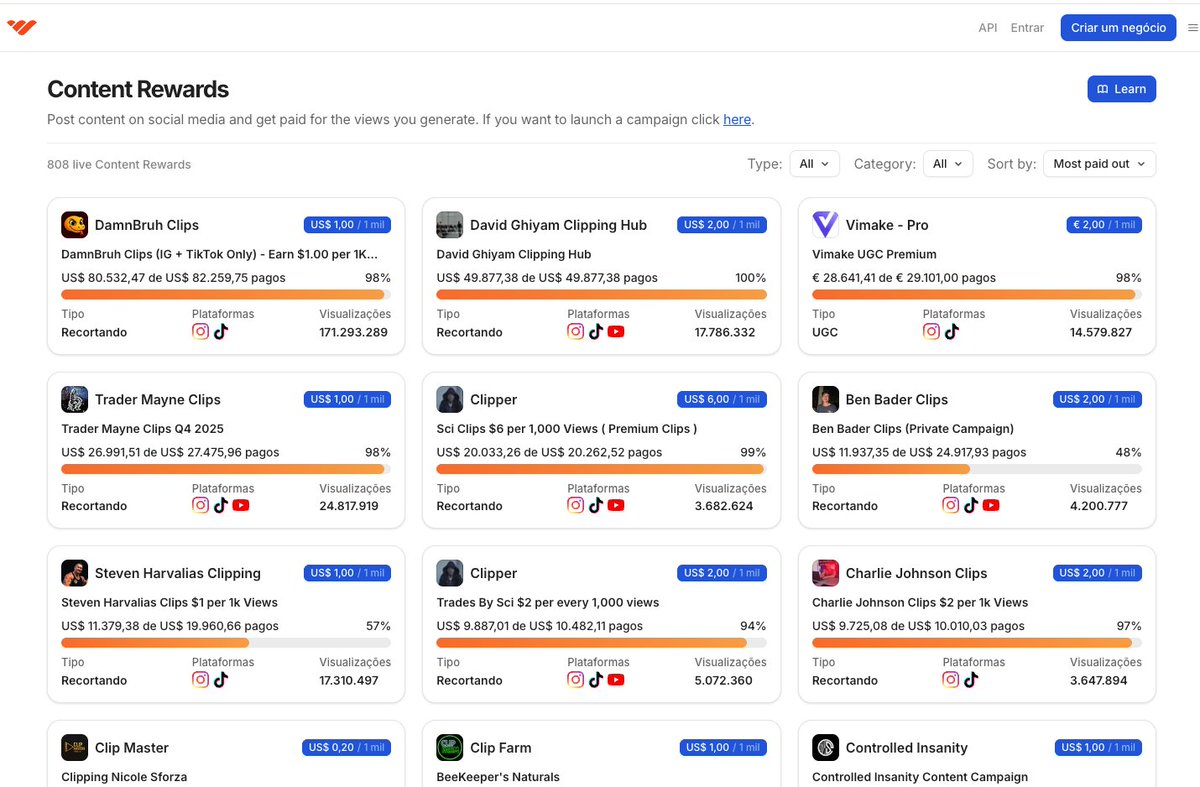Click the Steven Harvalias 57% progress bar
The image size is (1200, 787).
(226, 643)
